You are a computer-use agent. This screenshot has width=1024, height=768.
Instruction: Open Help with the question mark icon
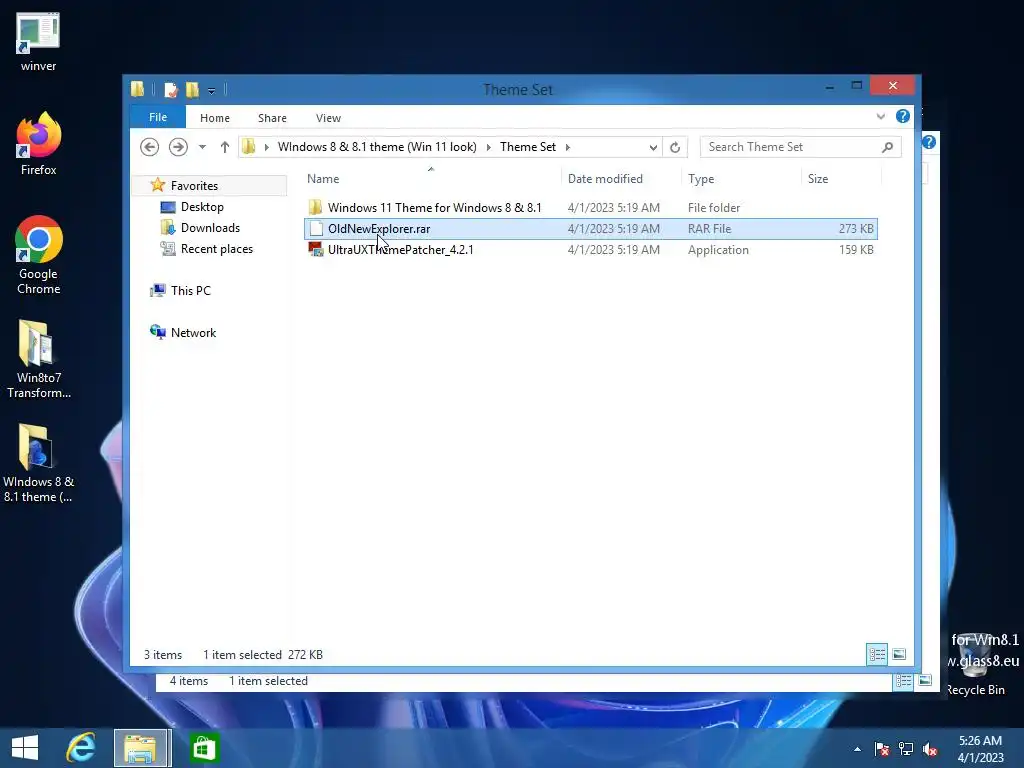pos(903,116)
